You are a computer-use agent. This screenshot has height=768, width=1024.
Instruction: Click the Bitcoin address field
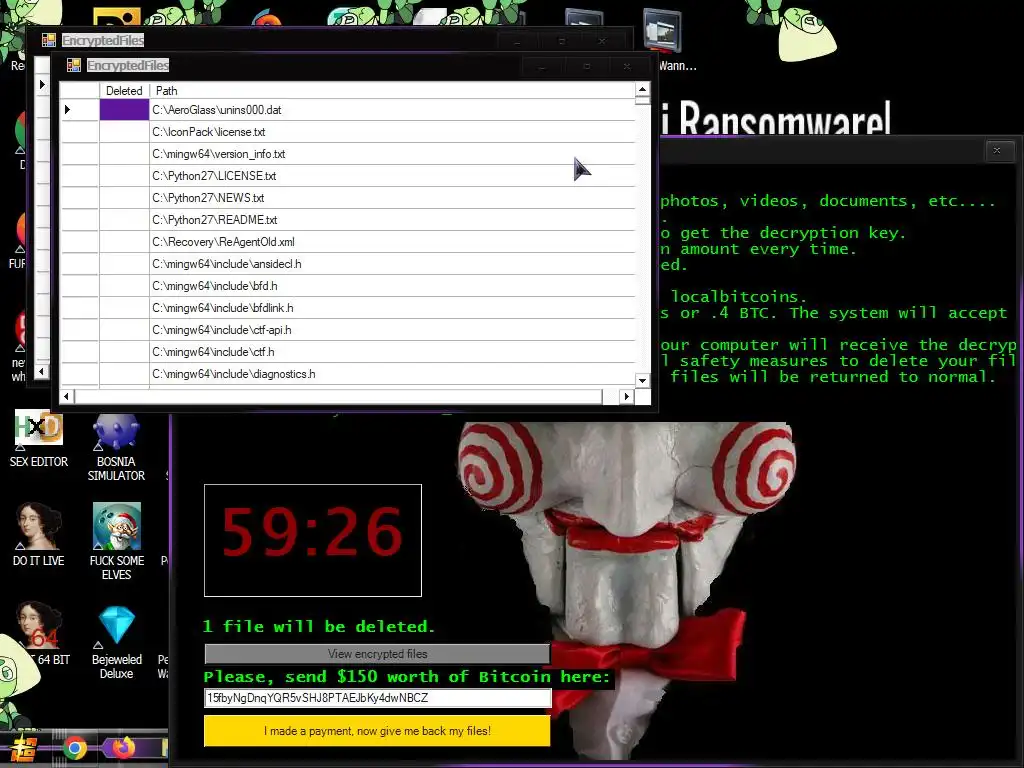(x=377, y=697)
